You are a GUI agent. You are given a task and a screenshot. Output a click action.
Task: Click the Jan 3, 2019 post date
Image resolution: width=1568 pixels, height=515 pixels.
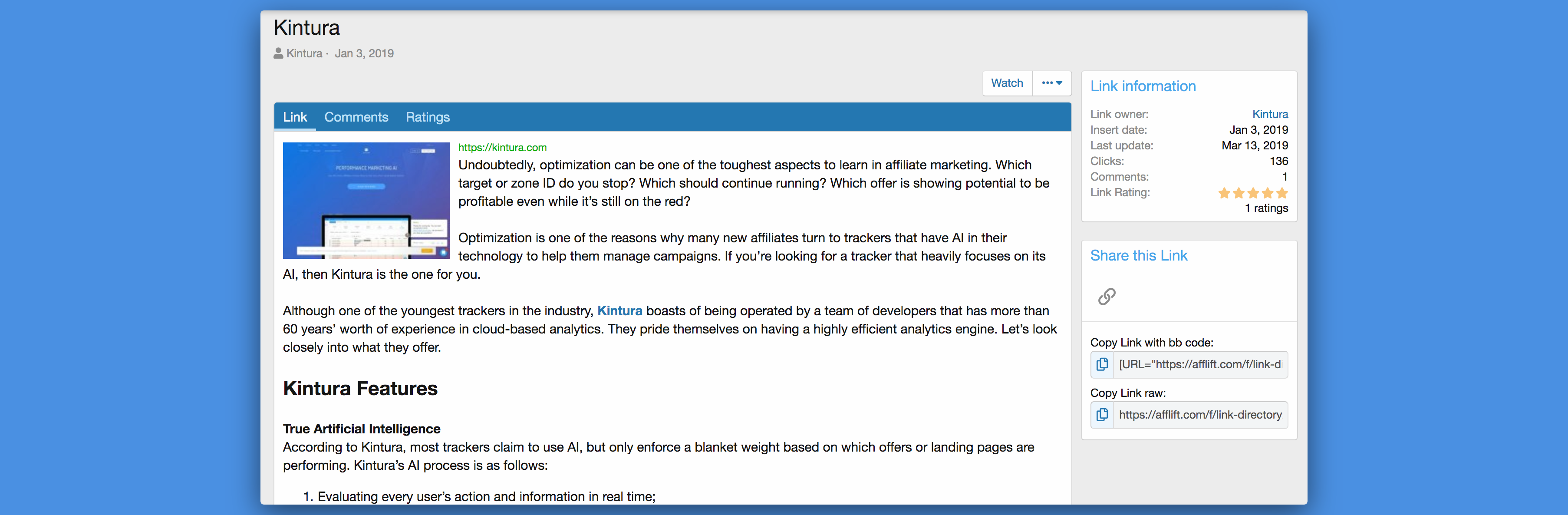click(x=364, y=53)
